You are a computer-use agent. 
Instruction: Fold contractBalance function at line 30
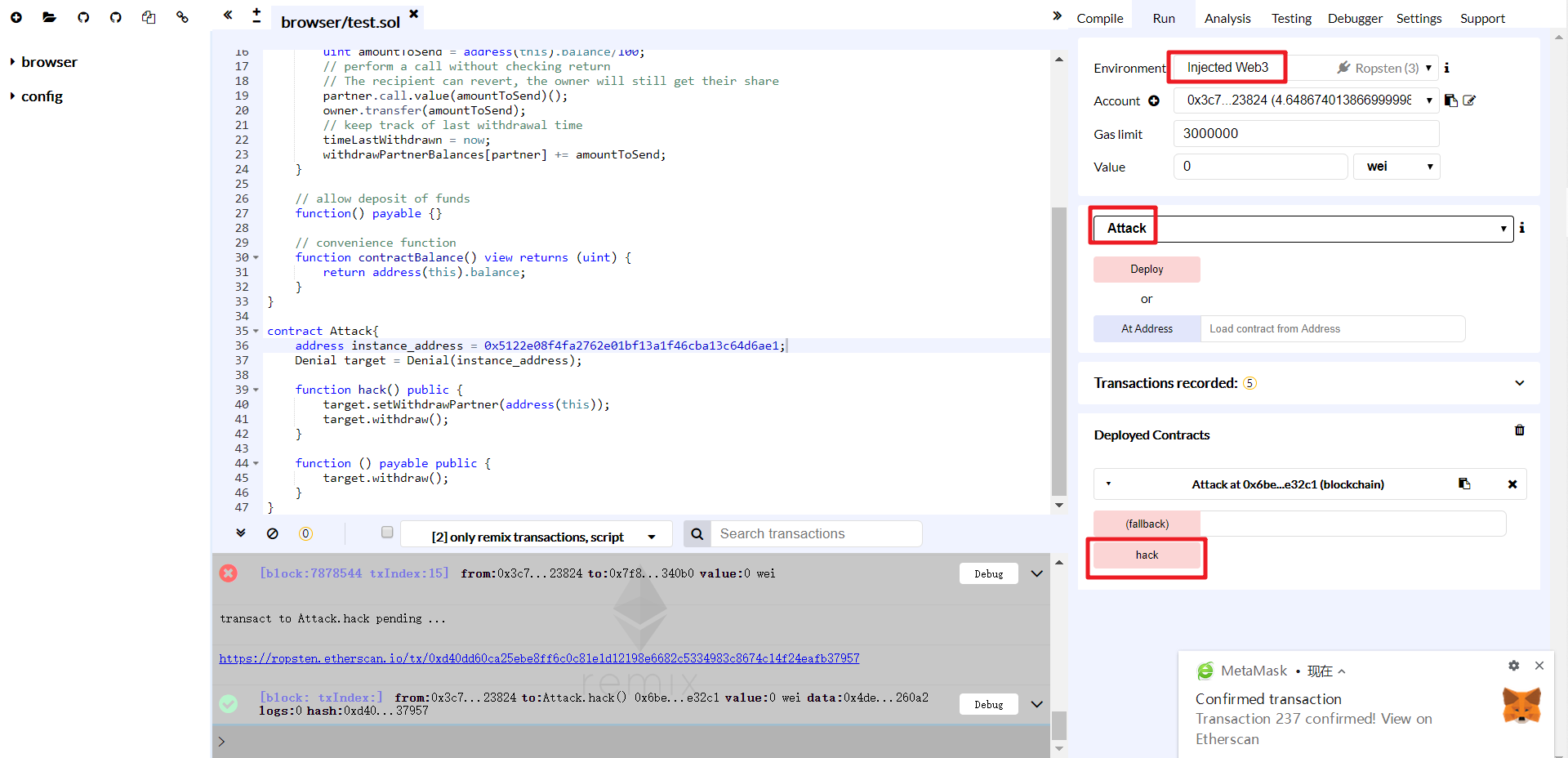click(x=256, y=258)
